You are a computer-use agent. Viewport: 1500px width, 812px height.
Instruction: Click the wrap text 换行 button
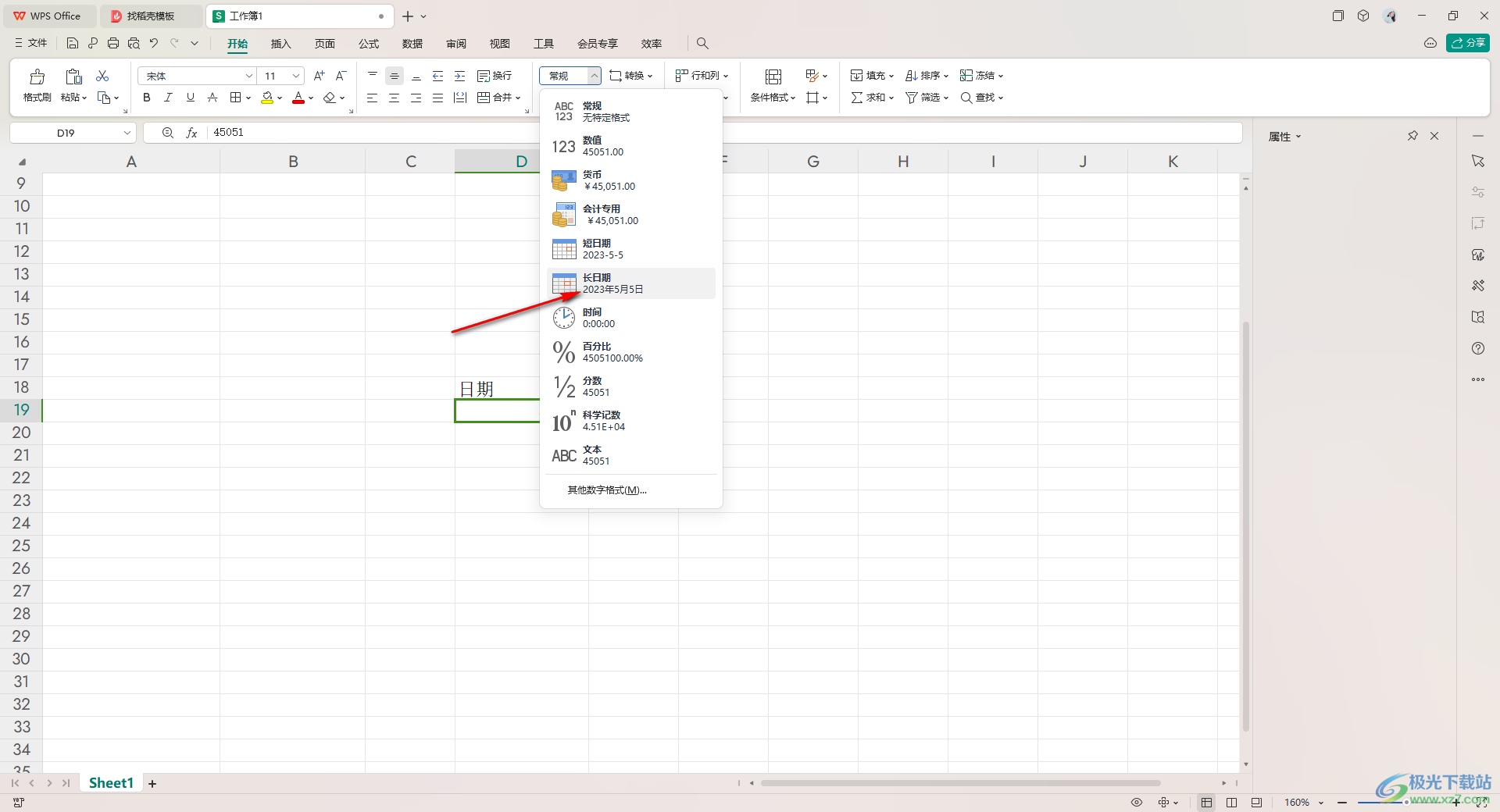point(495,76)
